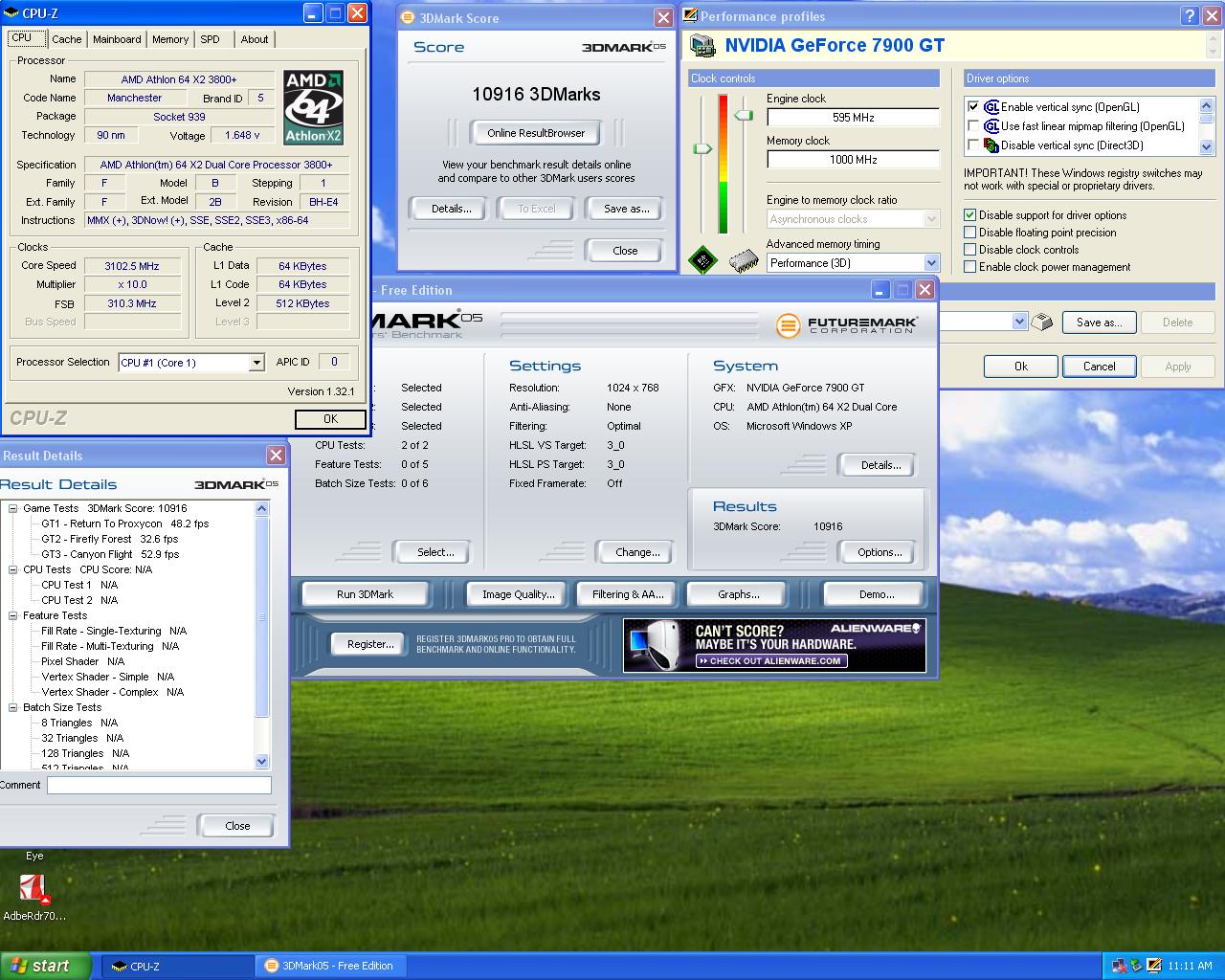Switch to the Mainboard tab
The image size is (1225, 980).
tap(117, 39)
